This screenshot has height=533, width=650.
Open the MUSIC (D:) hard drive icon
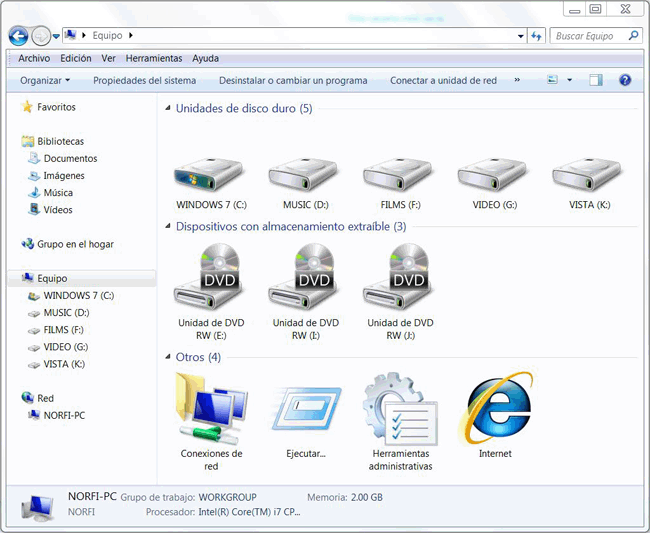[x=303, y=175]
